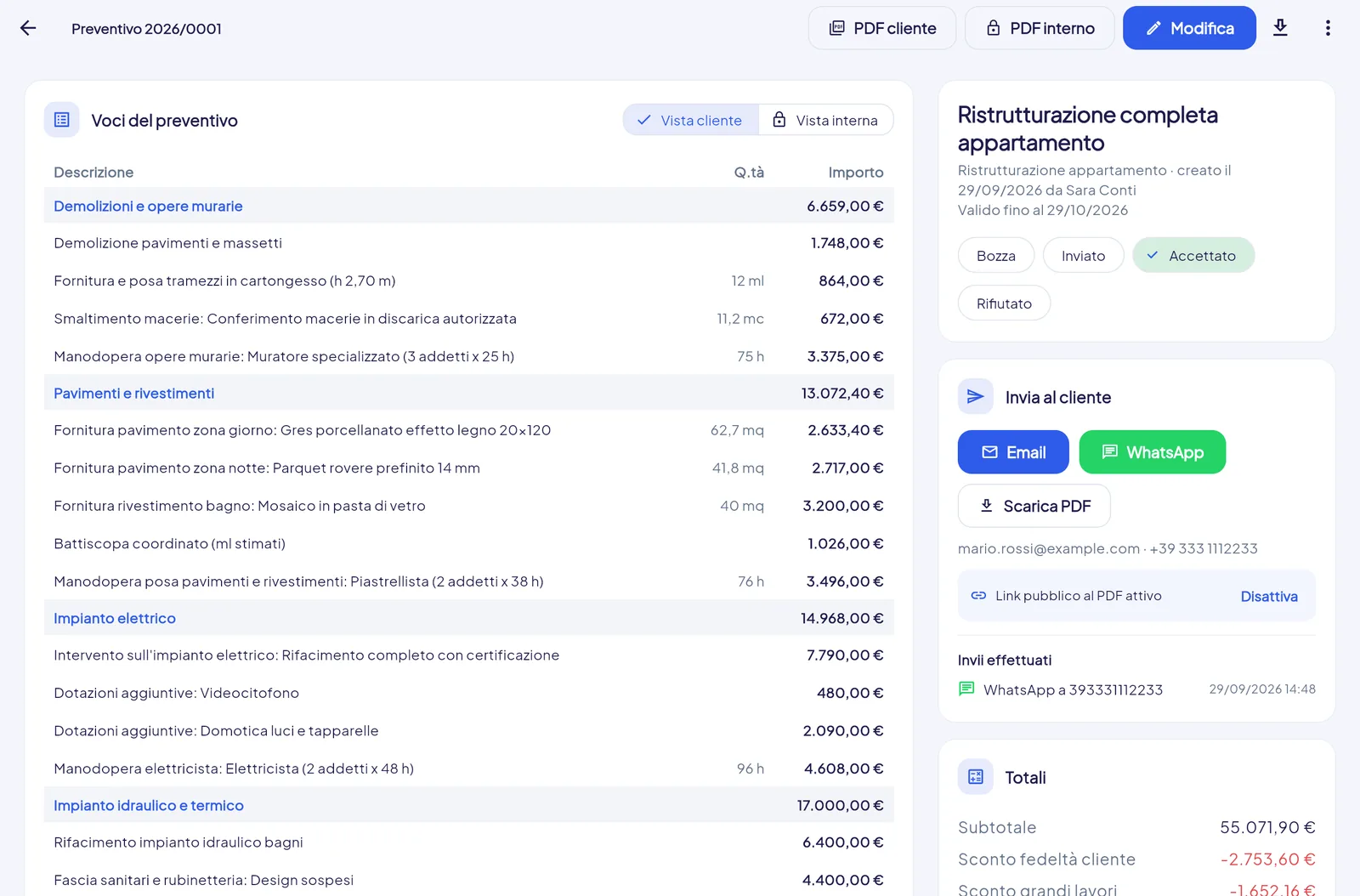Open the PDF interno export
Screen dimensions: 1360x896
pyautogui.click(x=1040, y=28)
